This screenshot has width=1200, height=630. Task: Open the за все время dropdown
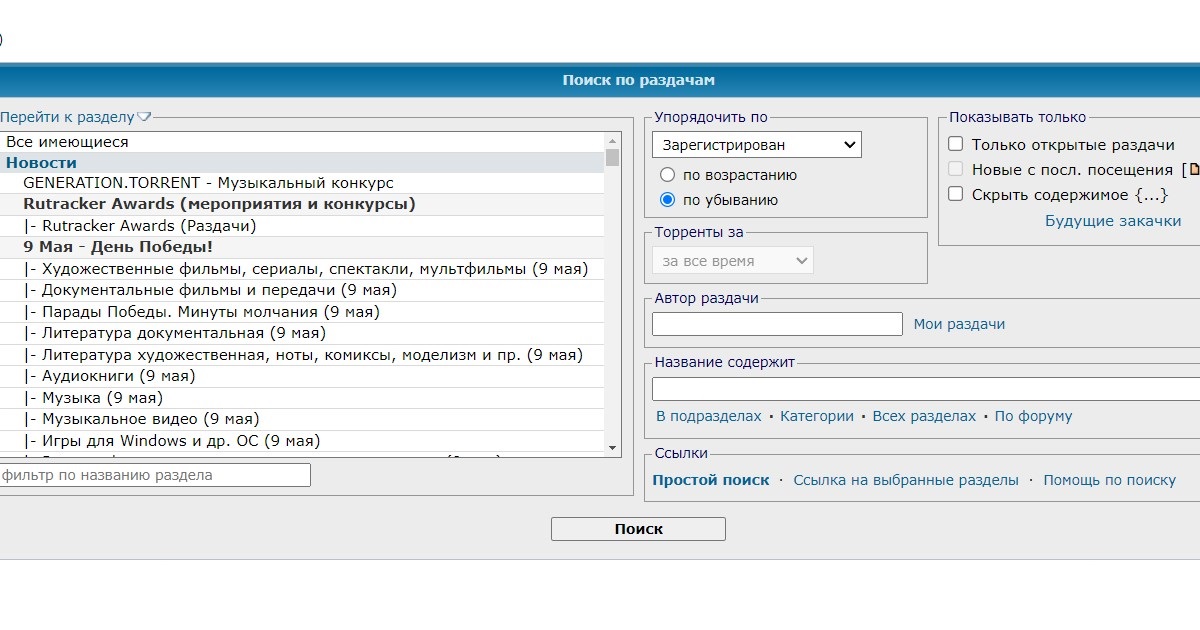[x=732, y=261]
